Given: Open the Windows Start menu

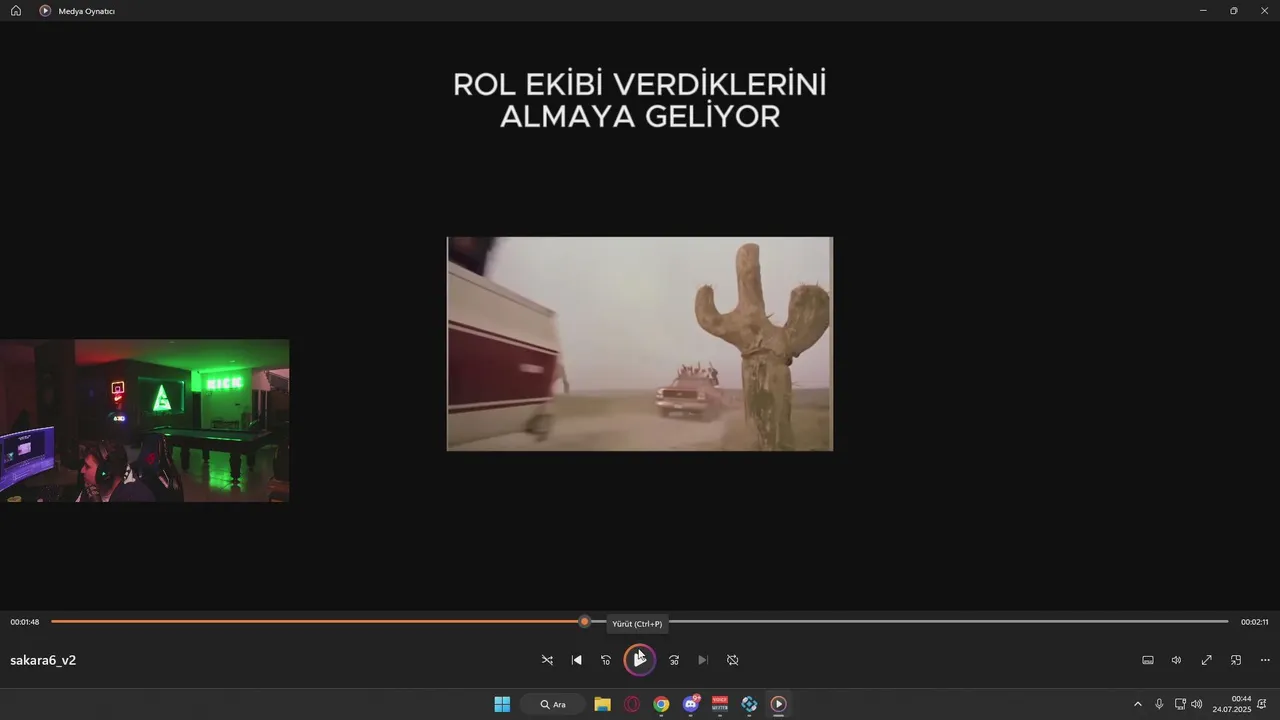Looking at the screenshot, I should click(x=502, y=704).
